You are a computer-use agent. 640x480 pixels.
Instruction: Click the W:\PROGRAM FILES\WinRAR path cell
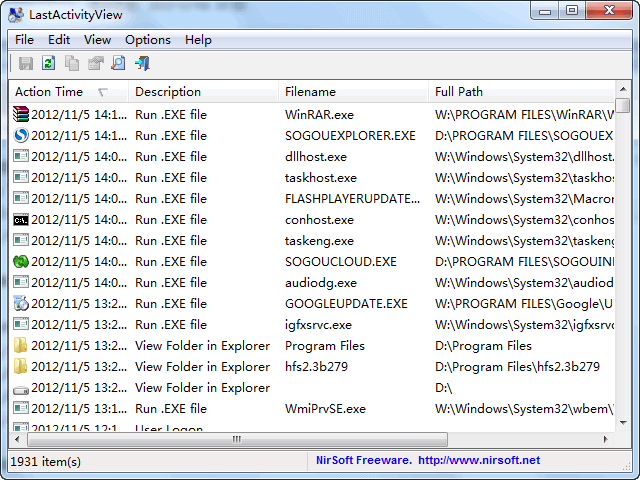(524, 115)
